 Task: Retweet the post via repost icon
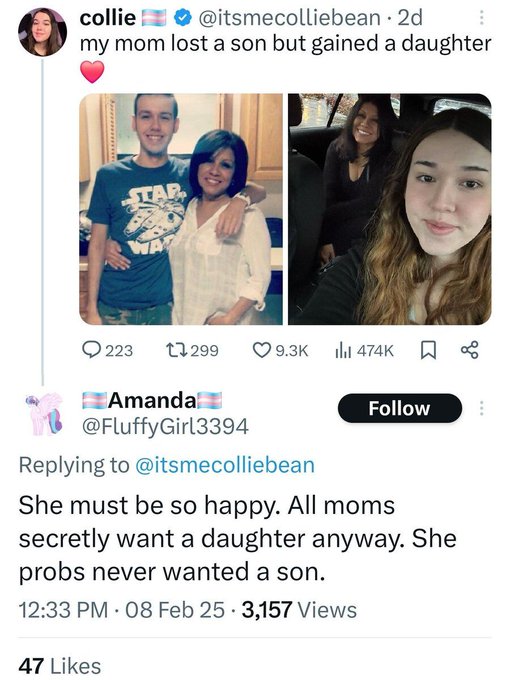click(x=175, y=350)
